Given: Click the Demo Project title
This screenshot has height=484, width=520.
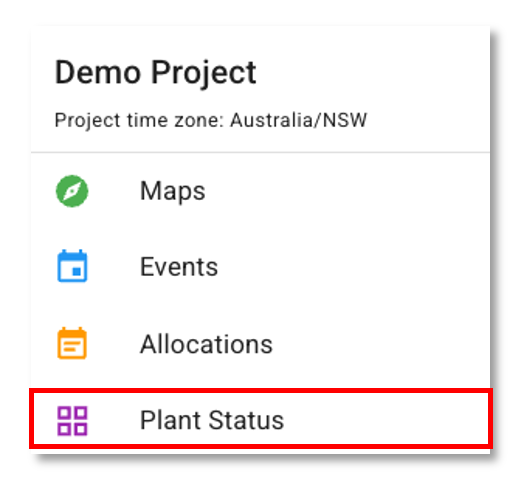Looking at the screenshot, I should [x=155, y=73].
